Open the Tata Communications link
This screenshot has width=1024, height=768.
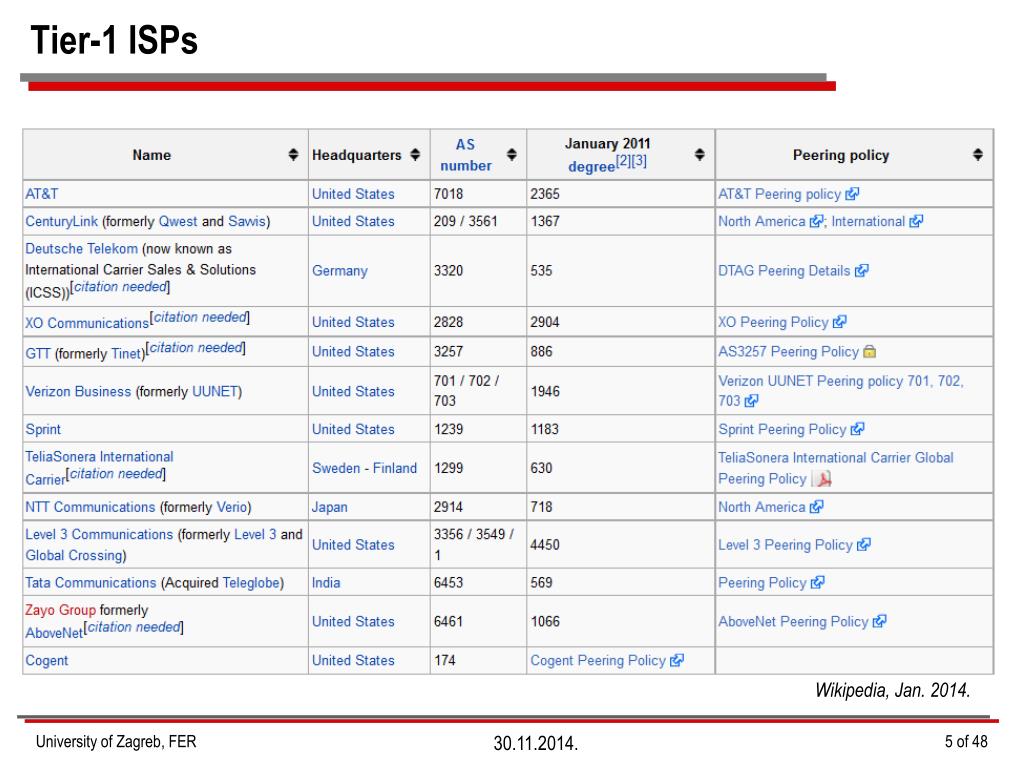point(91,583)
